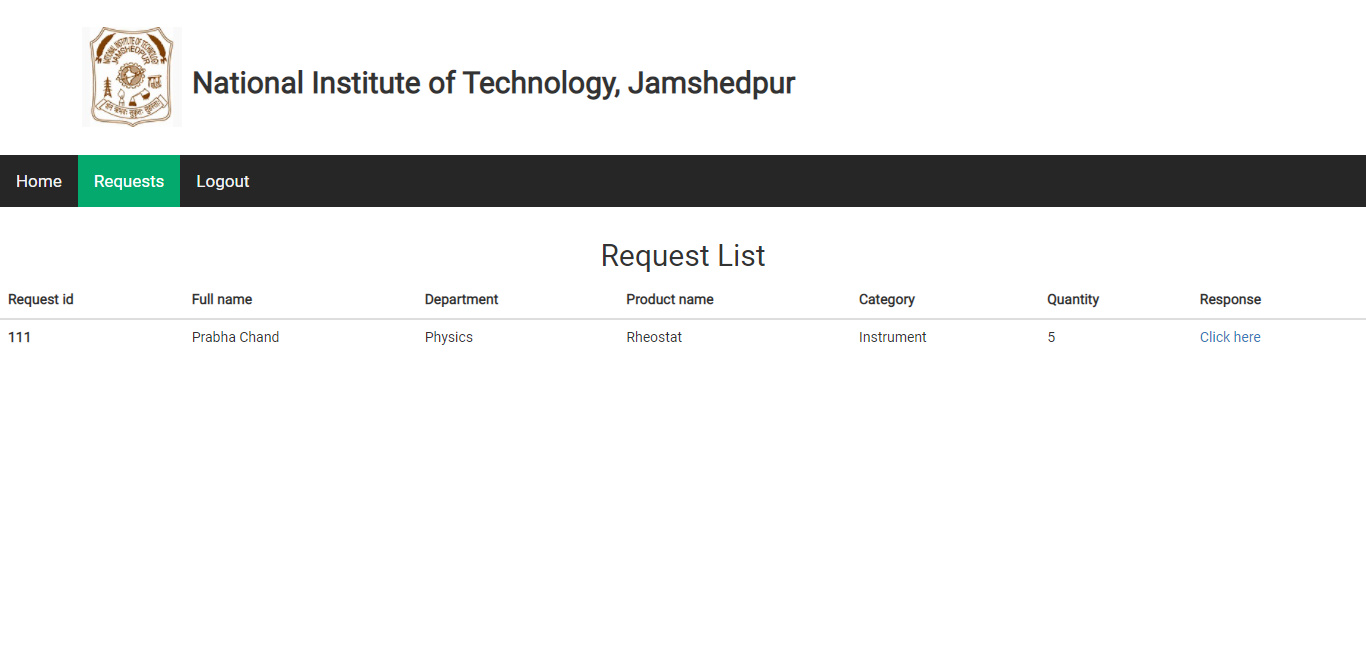The height and width of the screenshot is (657, 1366).
Task: Click Instrument in the Category column
Action: point(892,337)
